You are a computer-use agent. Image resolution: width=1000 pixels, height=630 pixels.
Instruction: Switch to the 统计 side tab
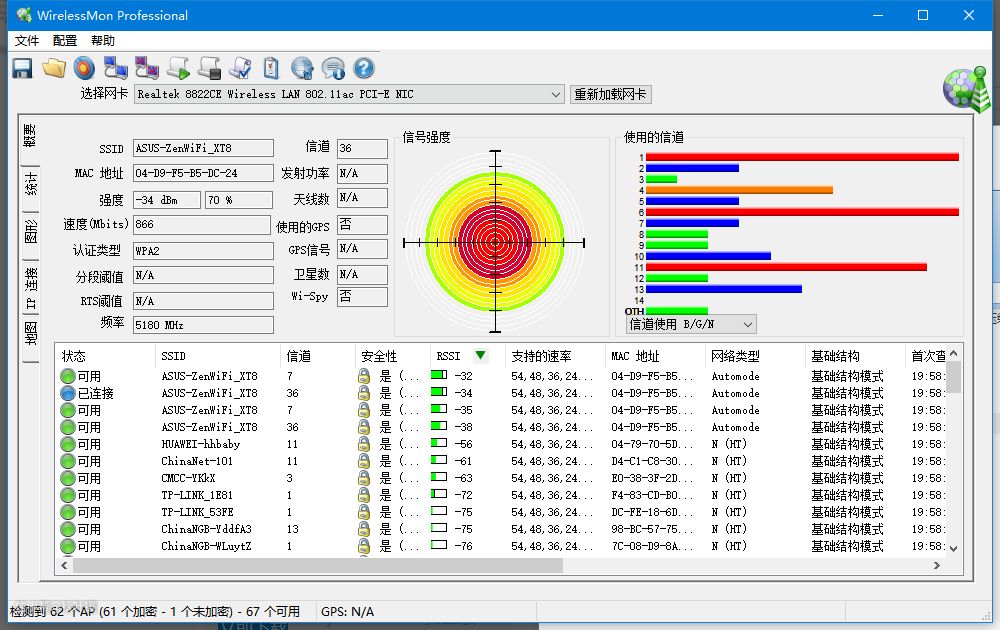[x=31, y=185]
